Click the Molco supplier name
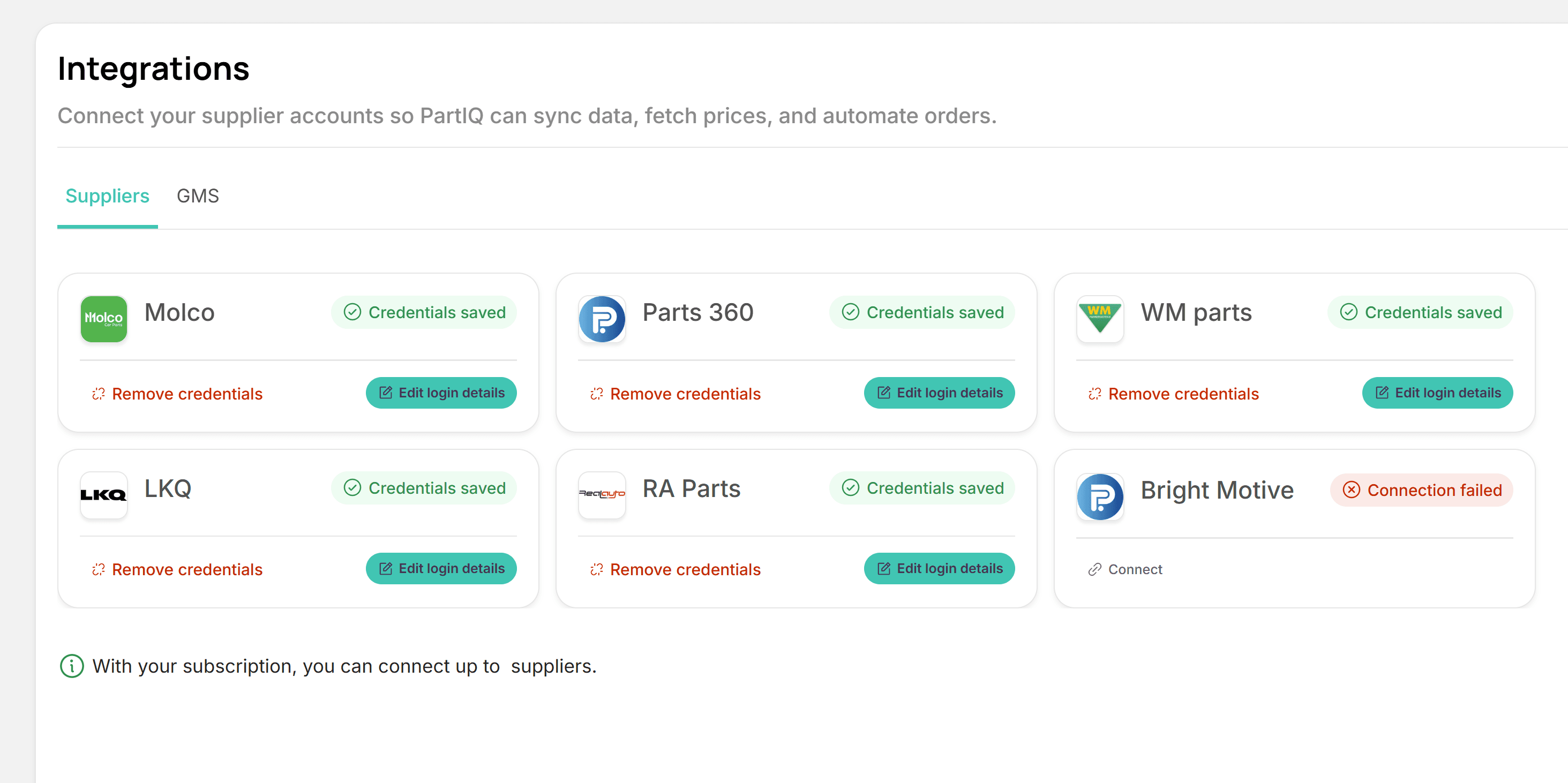Image resolution: width=1568 pixels, height=783 pixels. pyautogui.click(x=179, y=313)
